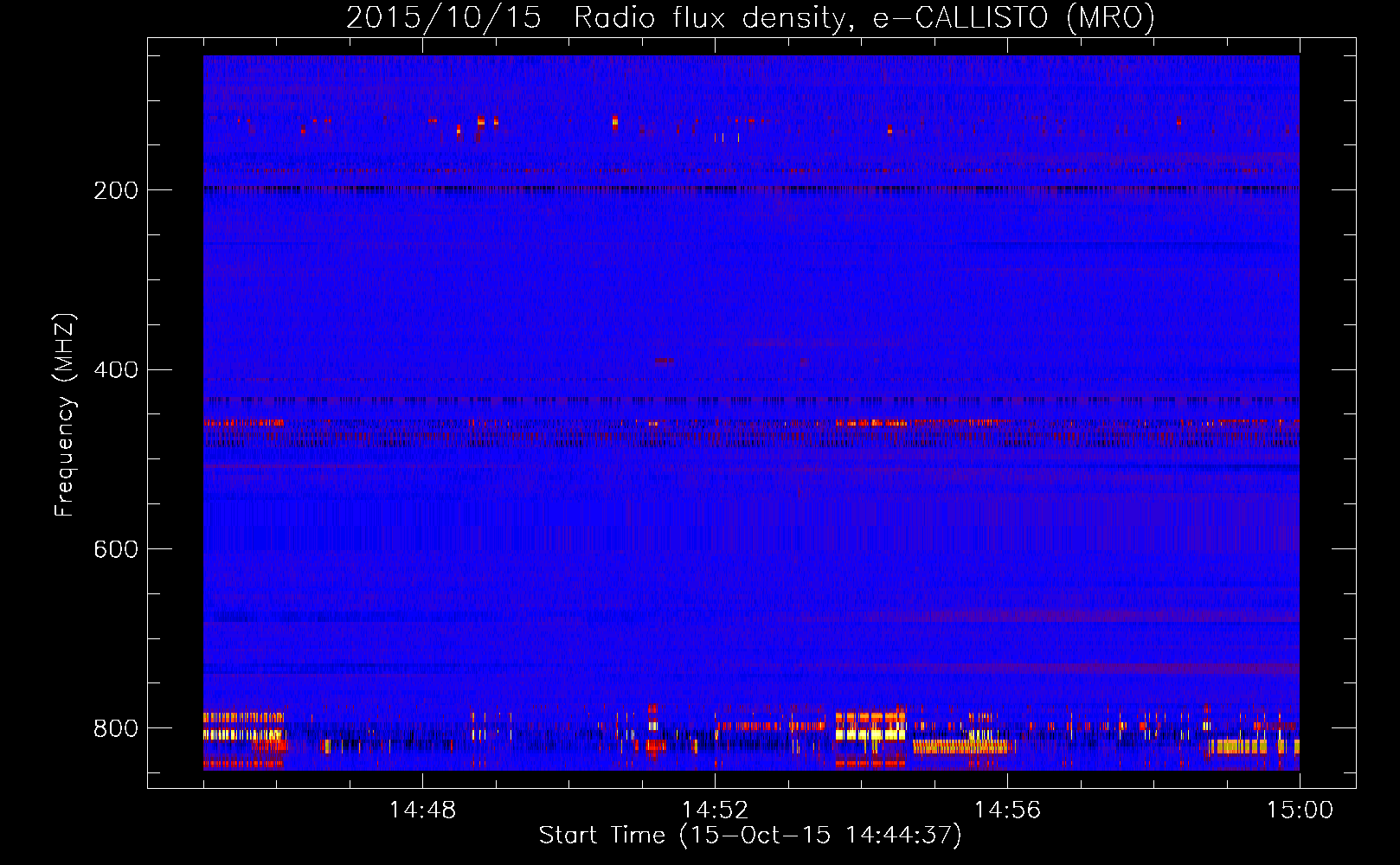The width and height of the screenshot is (1400, 865).
Task: Click the 200 frequency tick label
Action: 116,190
